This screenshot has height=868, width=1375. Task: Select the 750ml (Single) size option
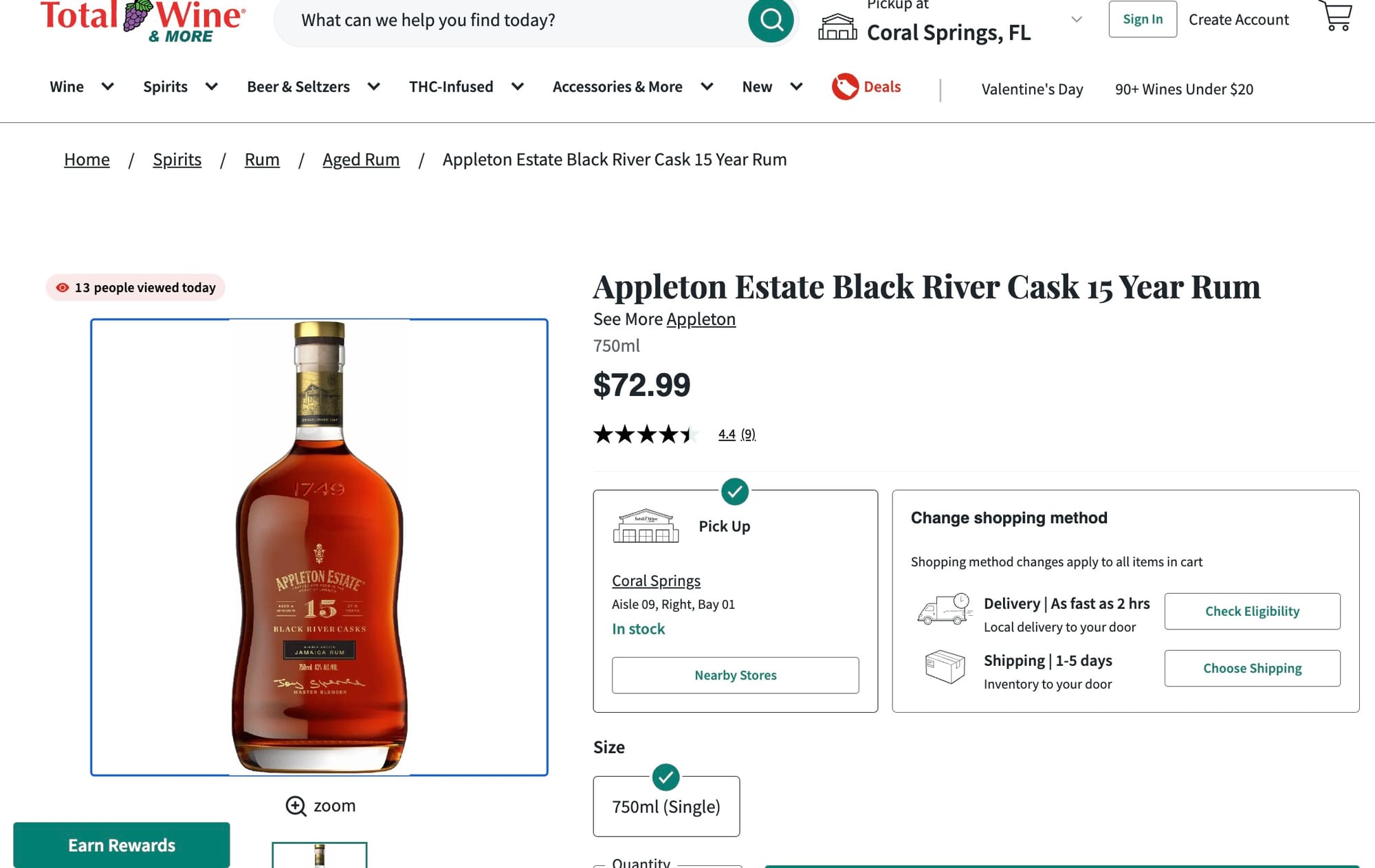tap(666, 806)
